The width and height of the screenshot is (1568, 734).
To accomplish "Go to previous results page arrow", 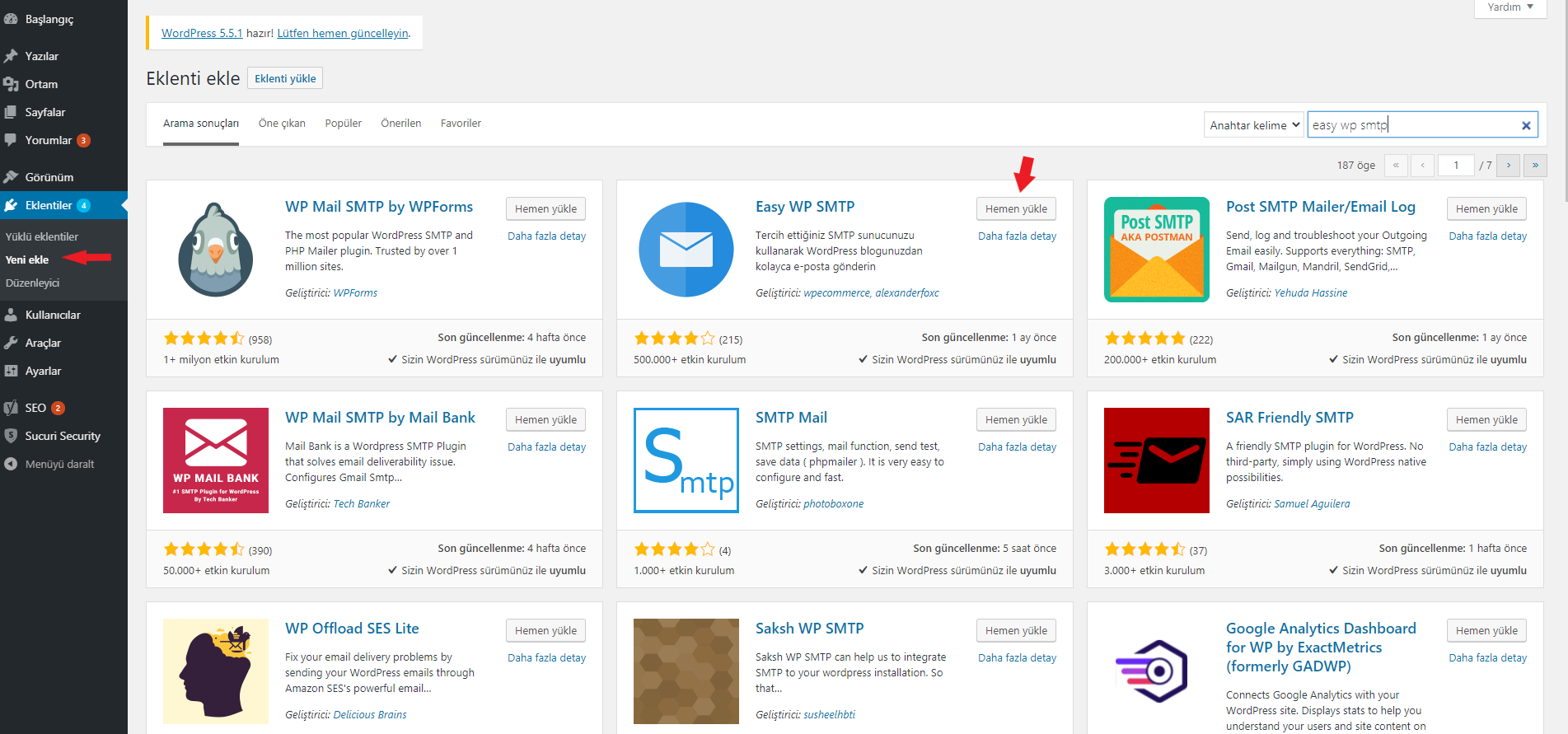I will click(1422, 166).
